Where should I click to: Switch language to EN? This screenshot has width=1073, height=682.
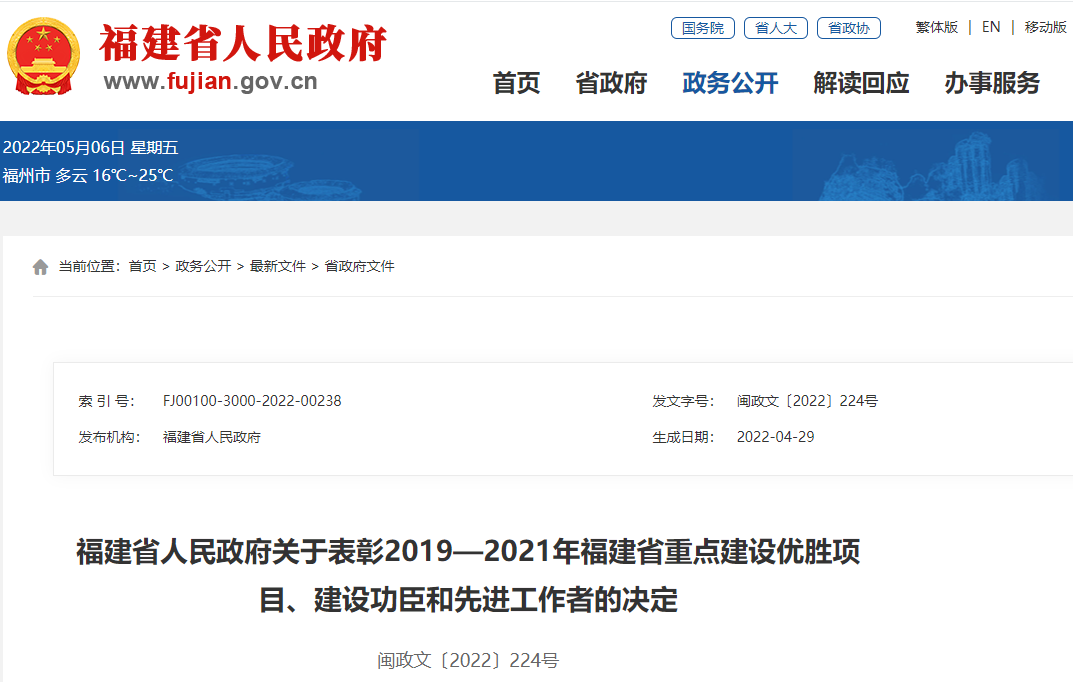coord(991,28)
